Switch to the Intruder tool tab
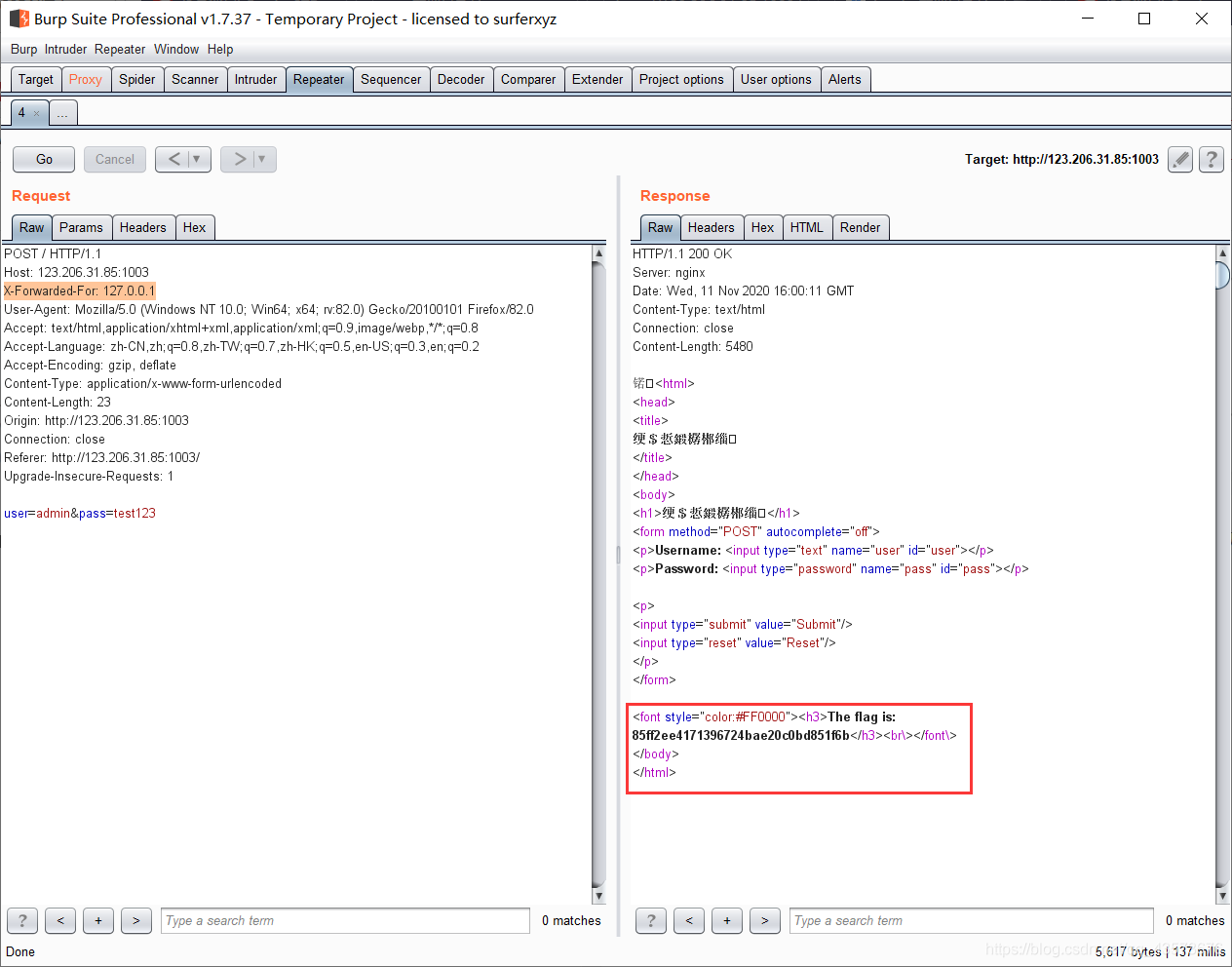Viewport: 1232px width, 967px height. (x=256, y=80)
